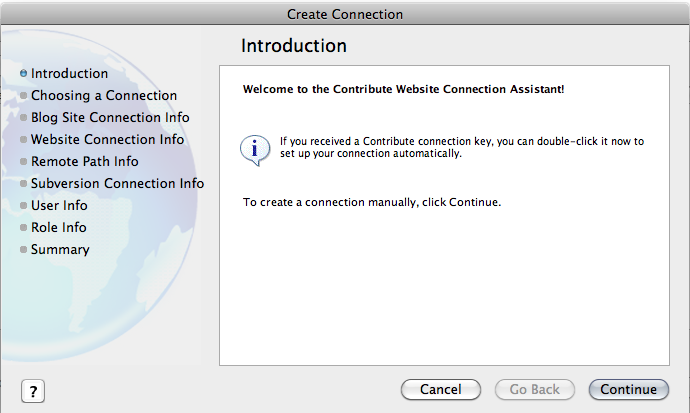The image size is (690, 413).
Task: Select the Choosing a Connection step
Action: coord(104,95)
